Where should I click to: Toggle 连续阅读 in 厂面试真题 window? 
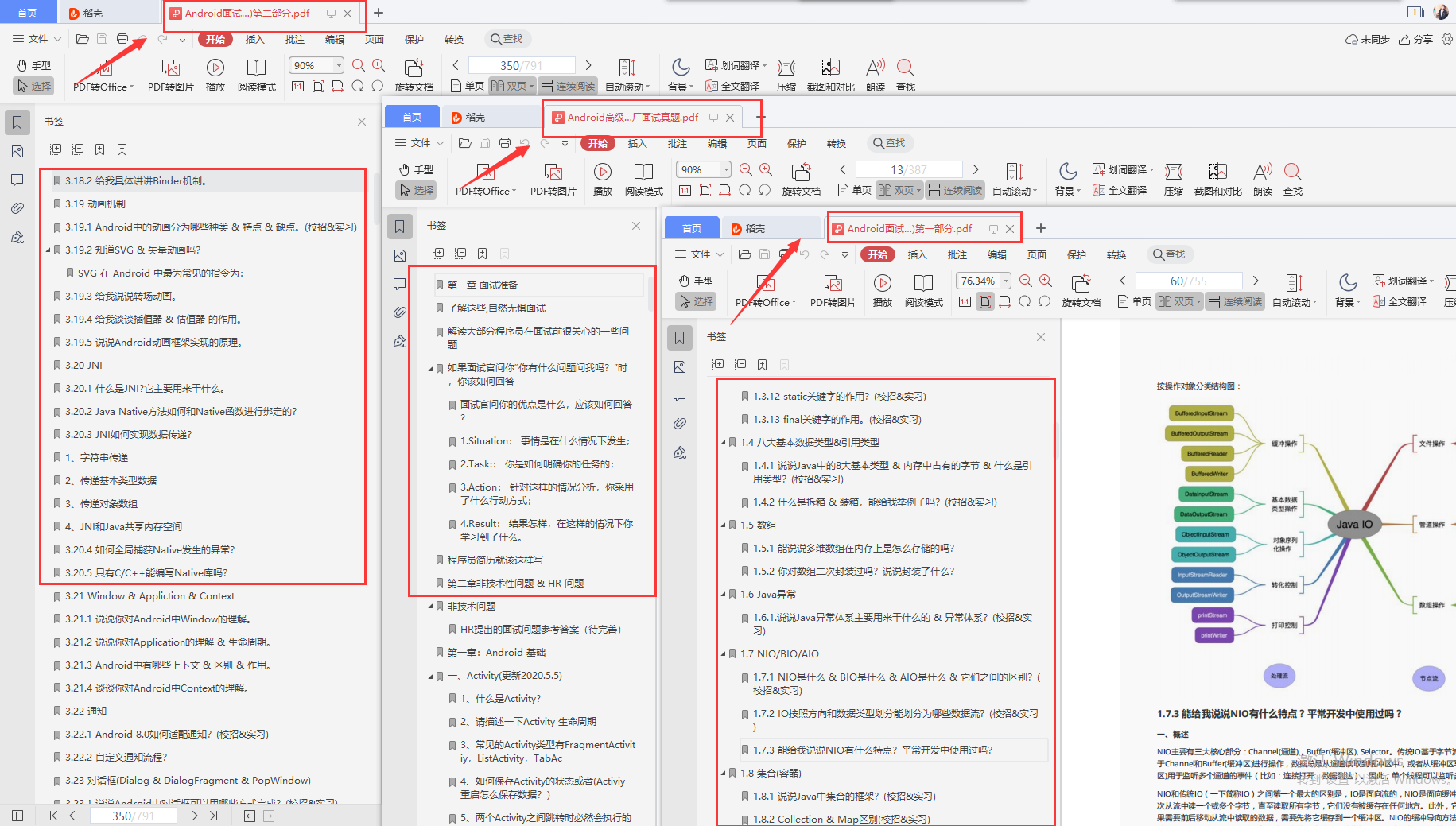coord(955,190)
